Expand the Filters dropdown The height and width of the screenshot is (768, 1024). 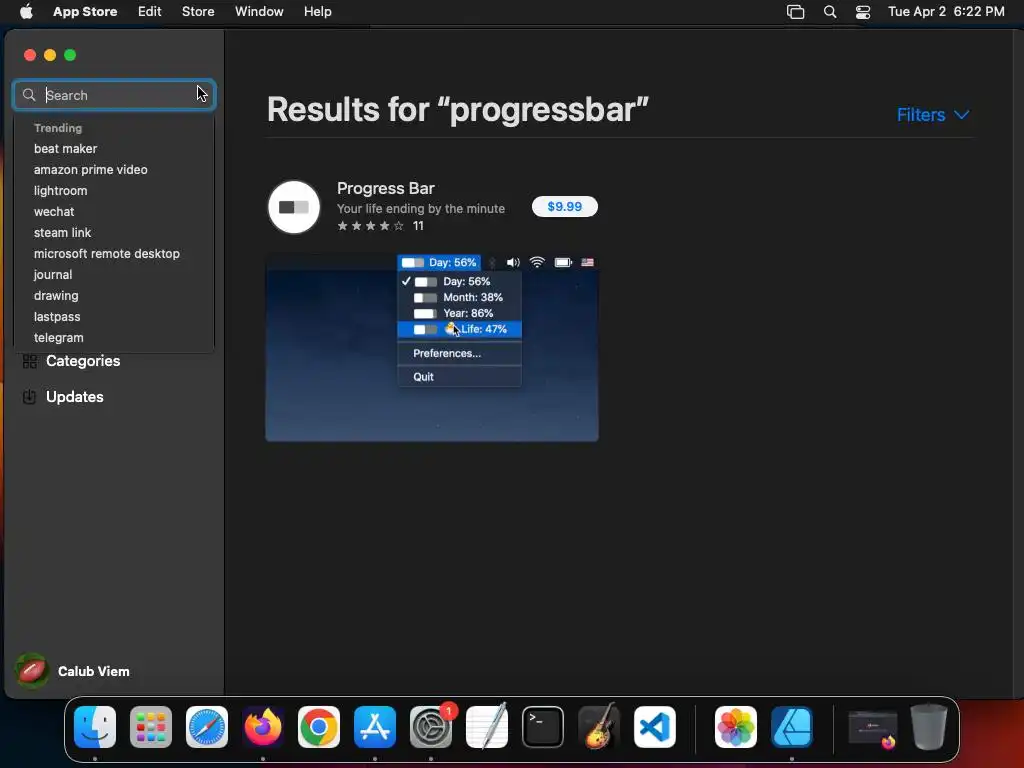(933, 115)
